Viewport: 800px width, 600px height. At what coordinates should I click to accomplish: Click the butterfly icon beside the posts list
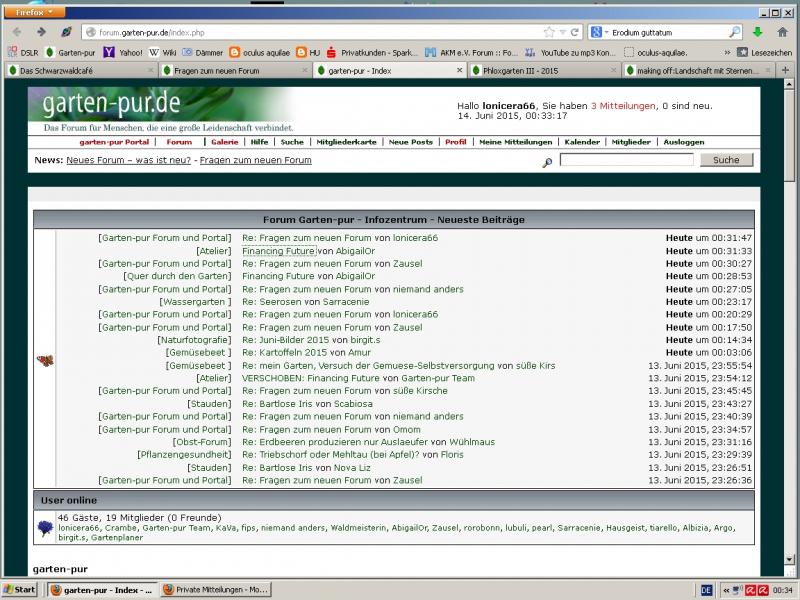point(44,360)
